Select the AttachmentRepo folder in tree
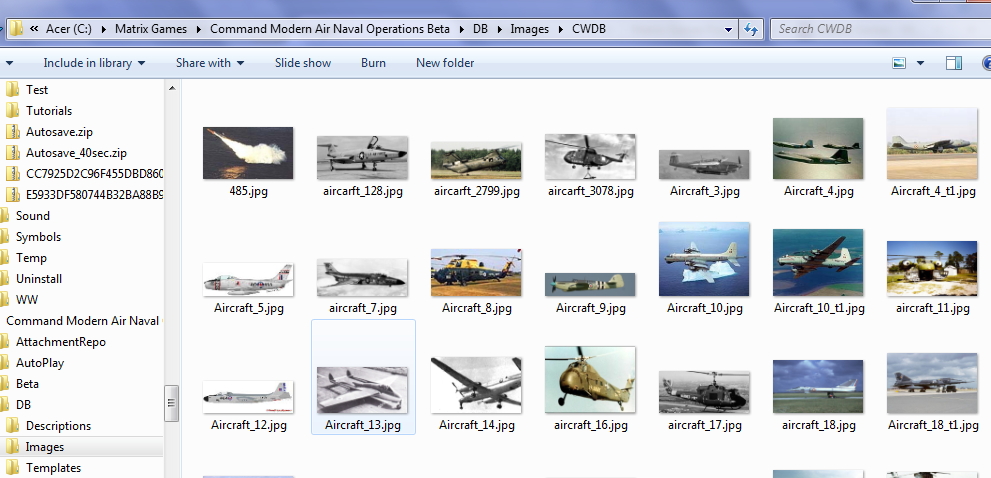Screen dimensions: 991x478 point(60,342)
